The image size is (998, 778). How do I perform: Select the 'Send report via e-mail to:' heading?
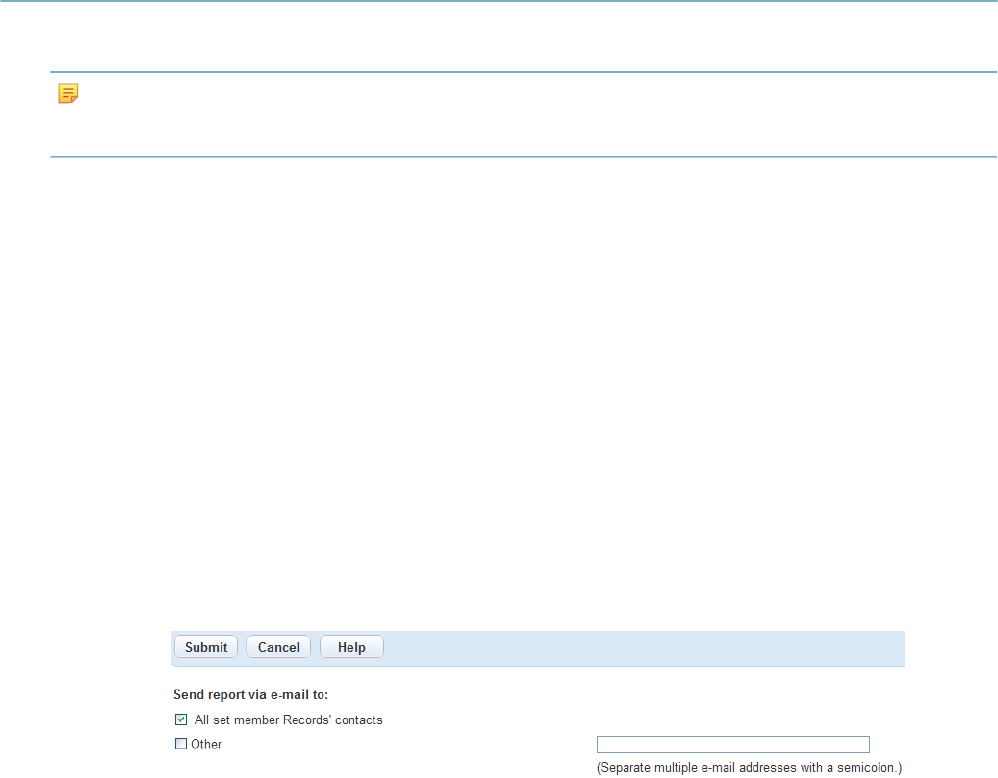pos(251,695)
